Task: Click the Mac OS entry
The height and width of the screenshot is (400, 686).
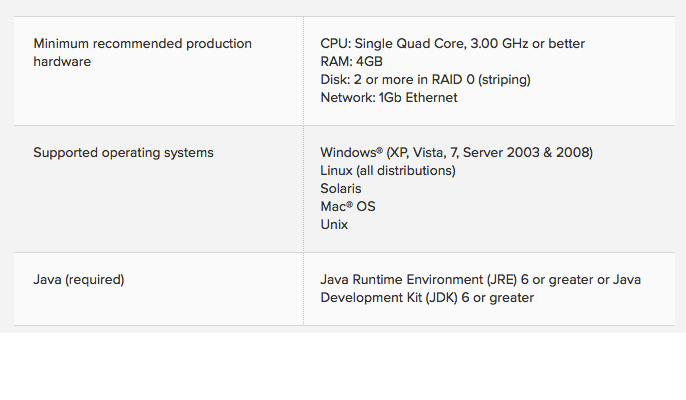Action: [x=348, y=207]
